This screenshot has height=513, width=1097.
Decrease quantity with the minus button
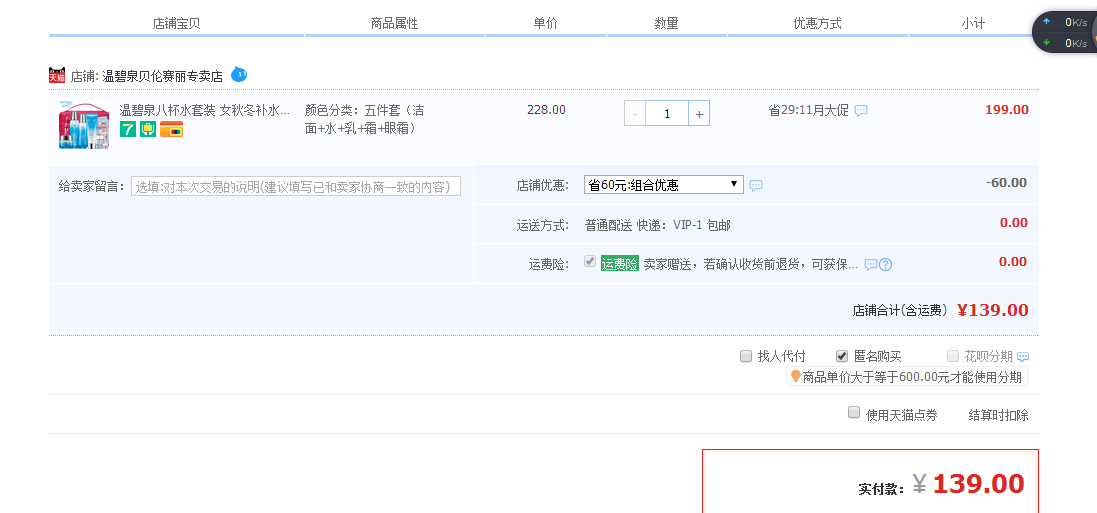point(635,114)
